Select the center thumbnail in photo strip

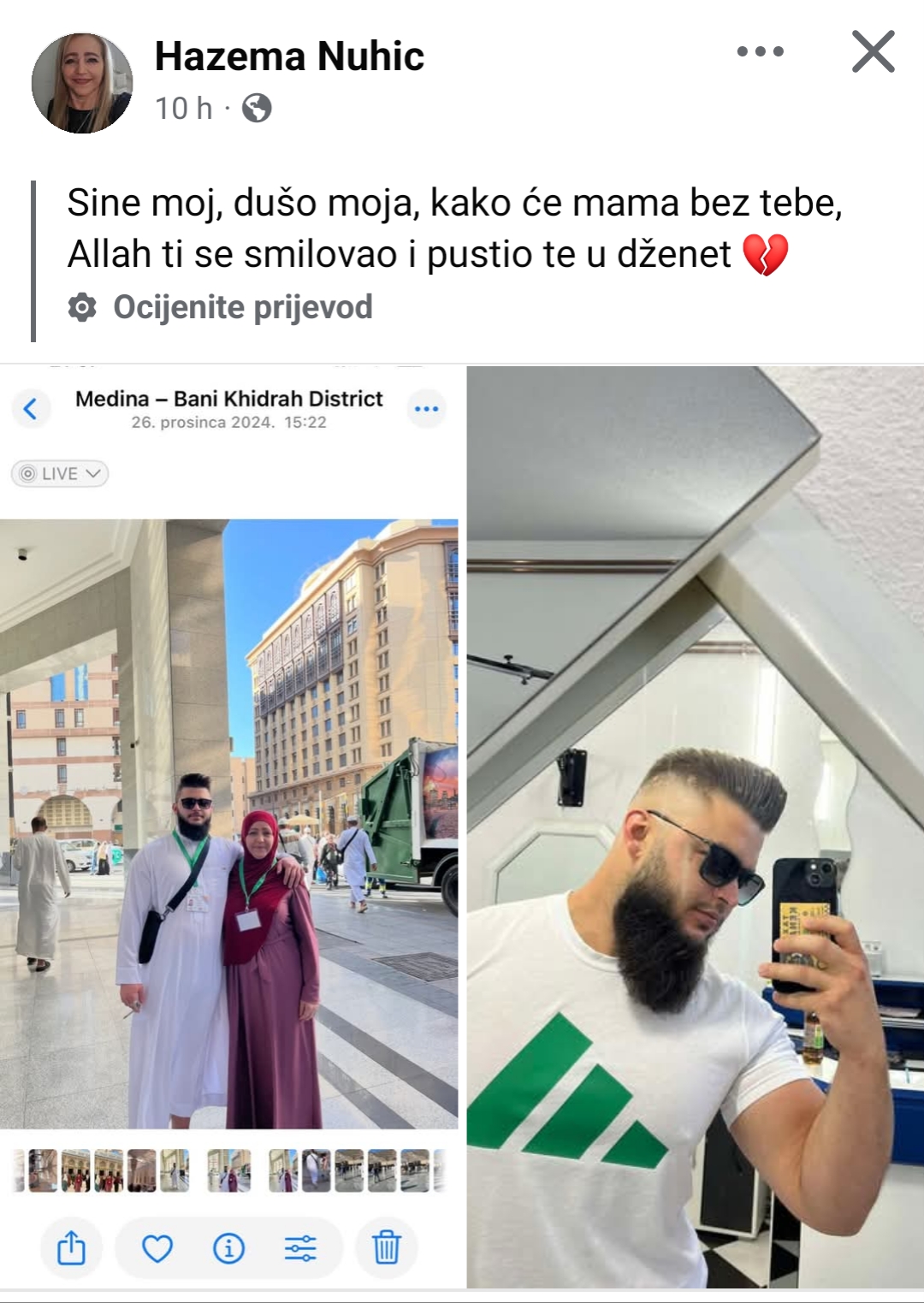[x=229, y=1170]
